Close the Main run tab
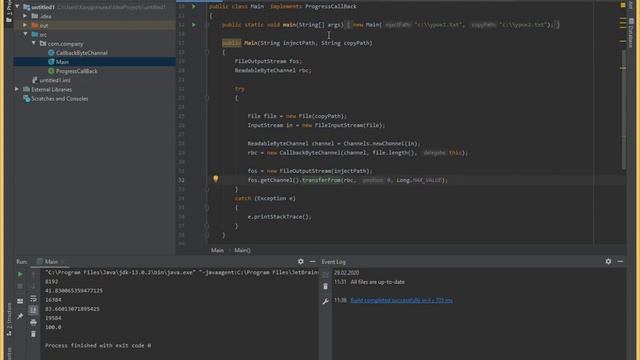The image size is (640, 360). pyautogui.click(x=62, y=262)
